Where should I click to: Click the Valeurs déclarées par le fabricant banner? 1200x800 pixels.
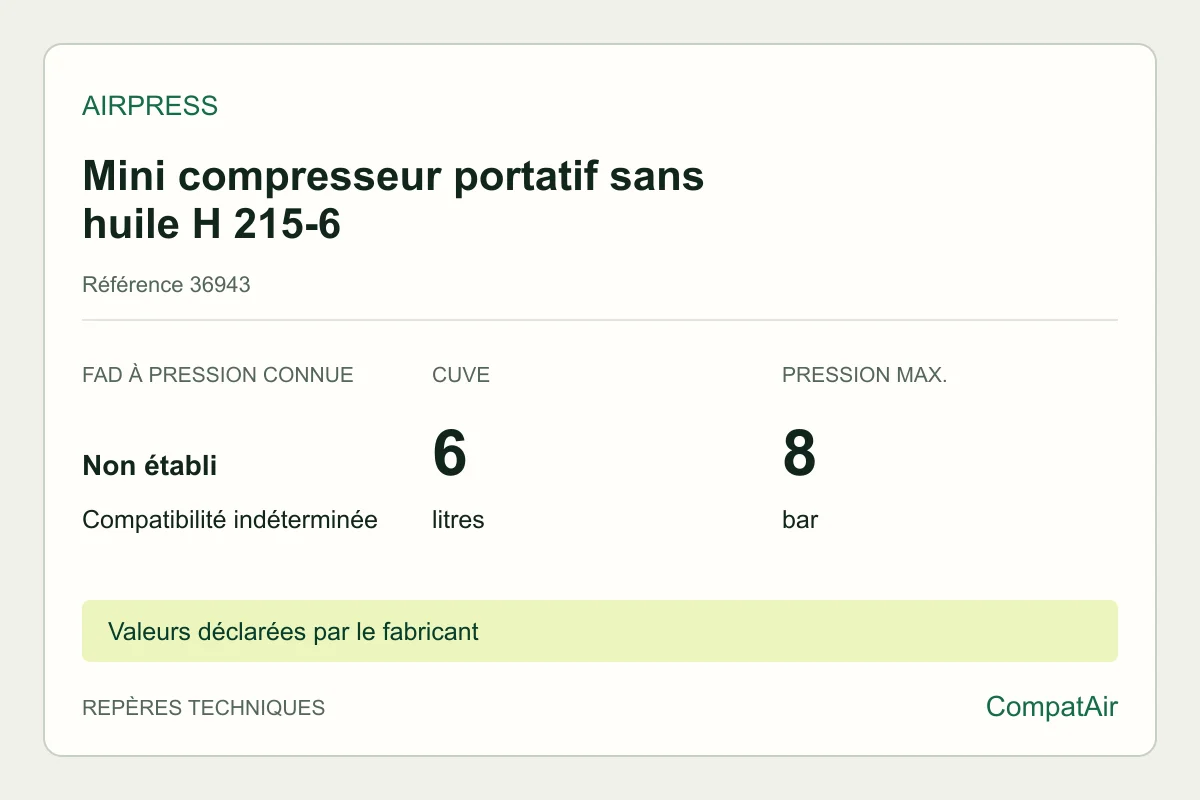(x=294, y=632)
